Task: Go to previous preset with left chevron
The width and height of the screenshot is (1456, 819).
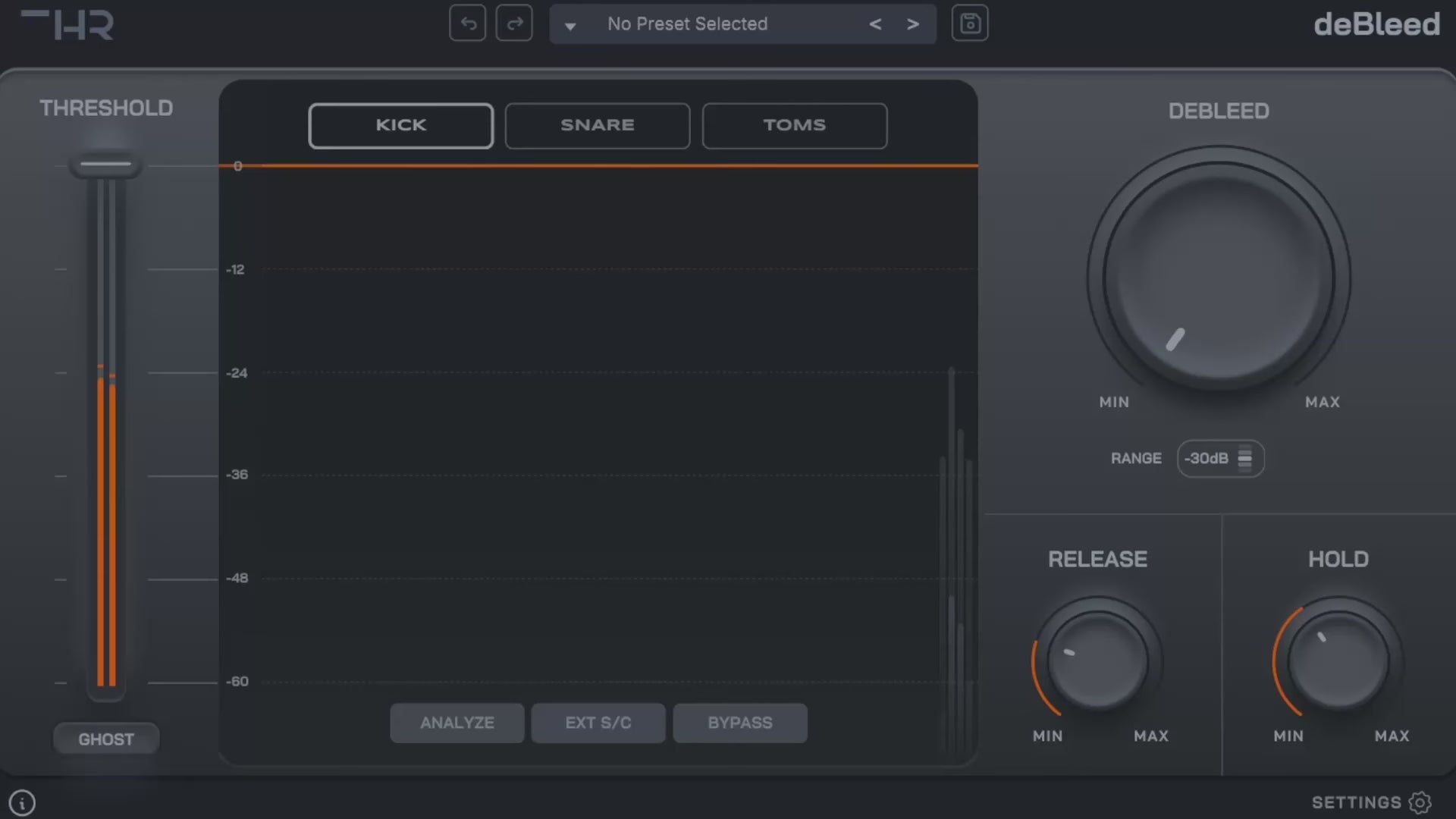Action: pos(875,24)
